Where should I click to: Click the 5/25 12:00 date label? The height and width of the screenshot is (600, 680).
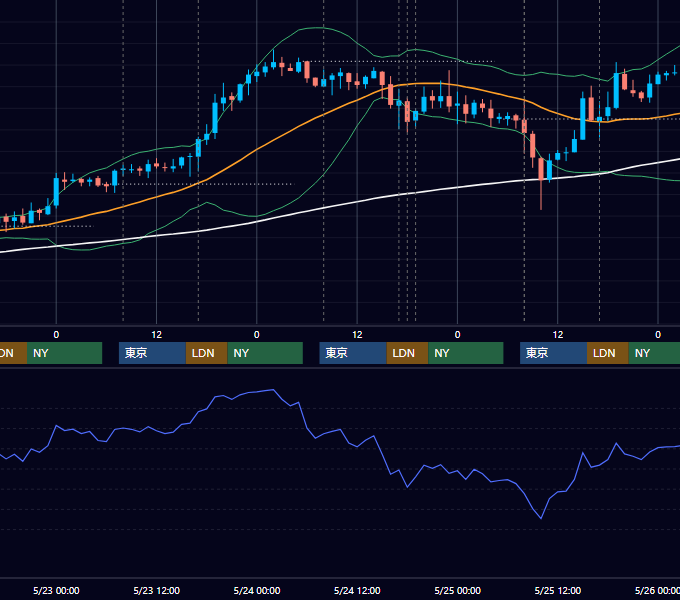click(558, 590)
